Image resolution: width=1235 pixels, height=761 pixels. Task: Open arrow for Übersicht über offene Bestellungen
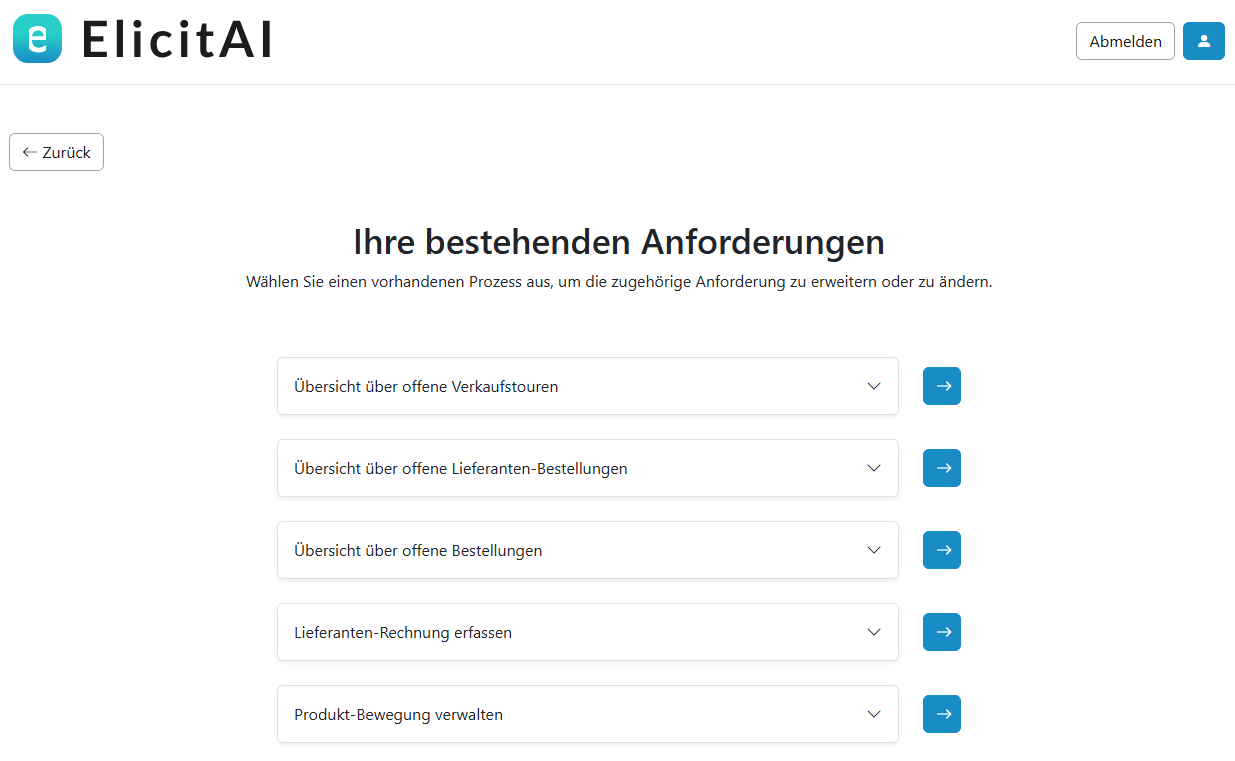click(x=941, y=550)
